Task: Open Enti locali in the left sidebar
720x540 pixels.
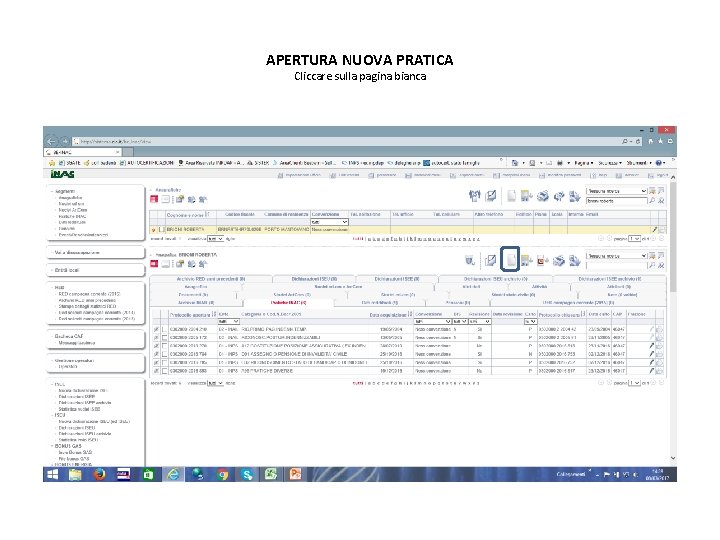Action: click(67, 270)
